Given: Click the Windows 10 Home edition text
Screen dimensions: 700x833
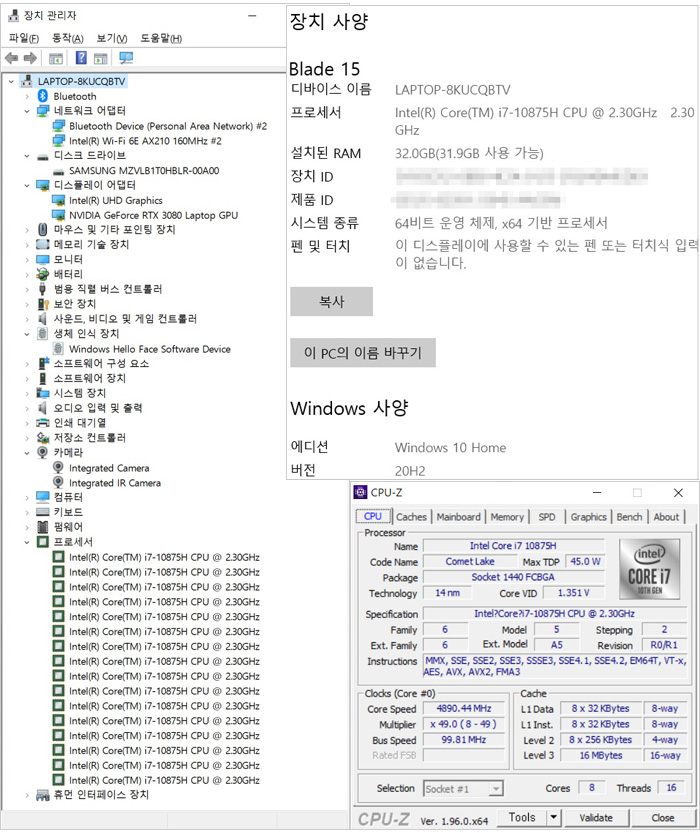Looking at the screenshot, I should (x=450, y=448).
